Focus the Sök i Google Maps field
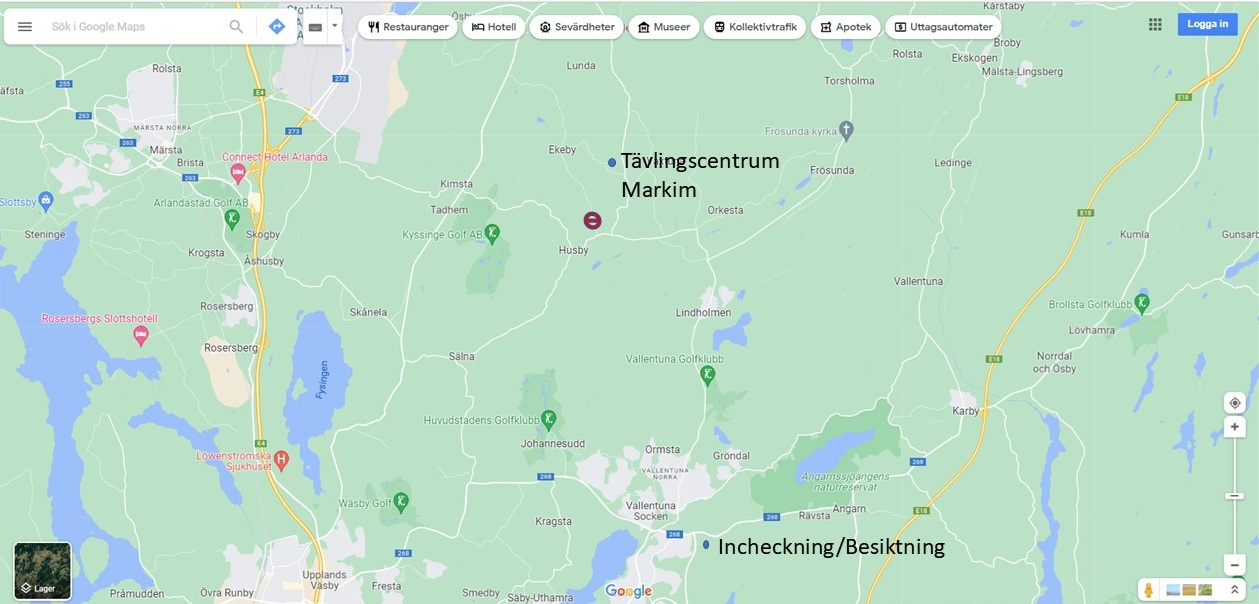 click(x=135, y=27)
